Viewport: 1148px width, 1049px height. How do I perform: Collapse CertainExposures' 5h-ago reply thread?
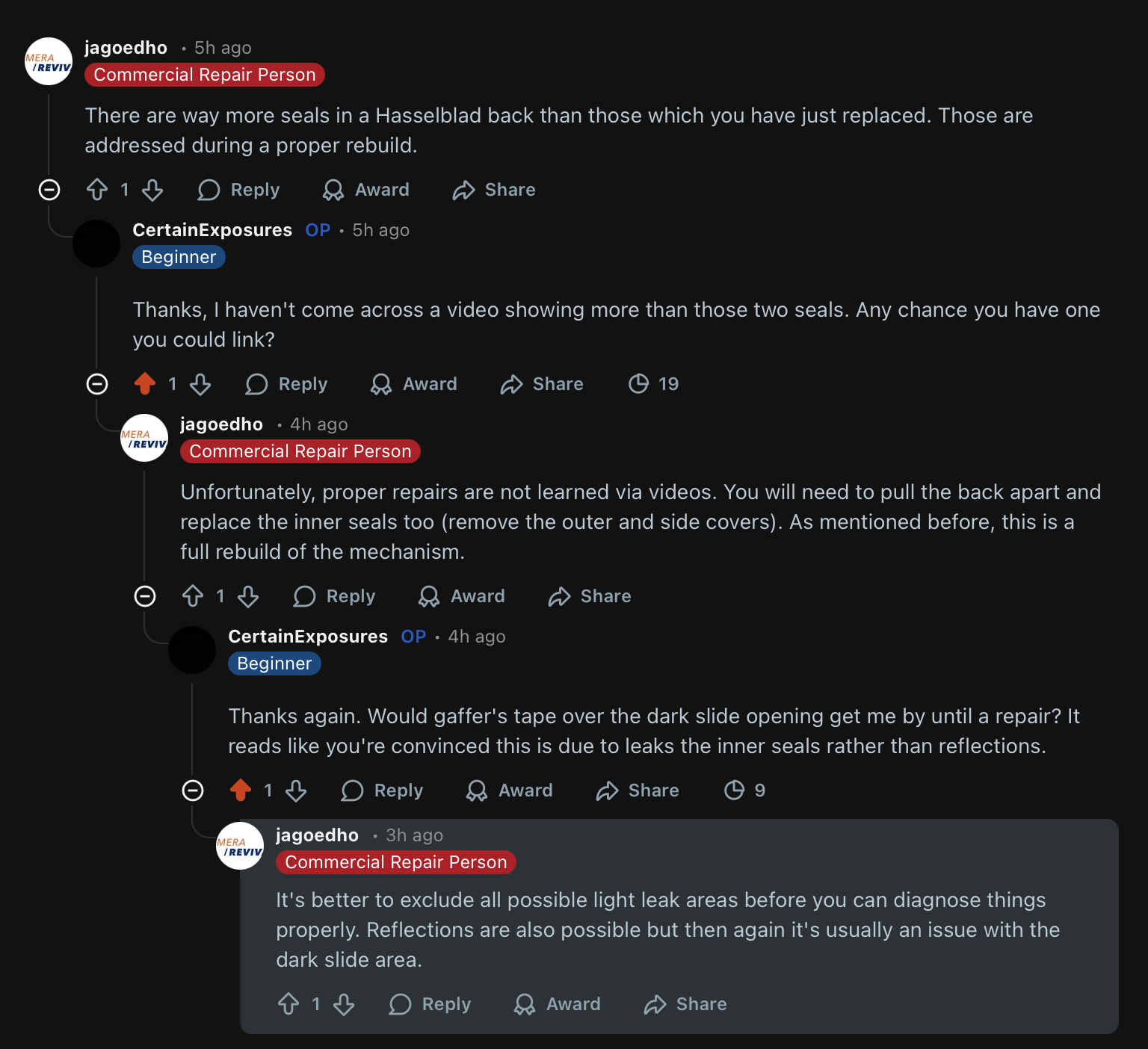(97, 384)
